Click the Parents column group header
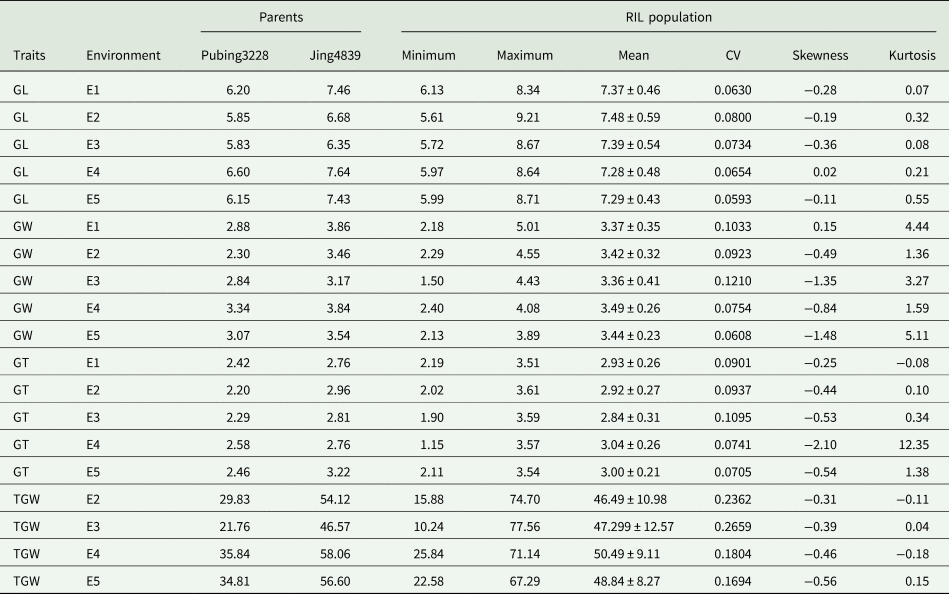Viewport: 949px width, 594px height. coord(281,18)
